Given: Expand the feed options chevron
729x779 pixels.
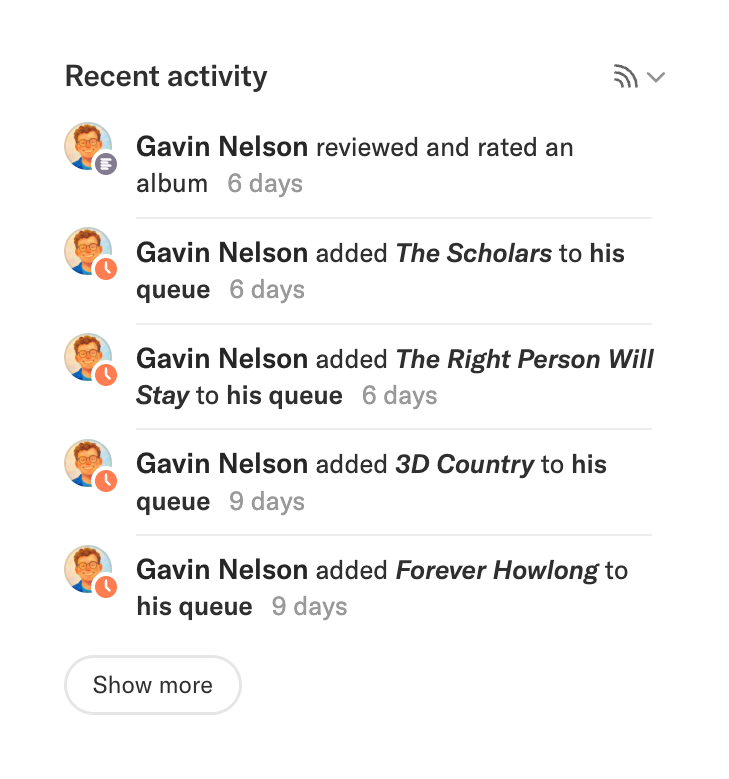Looking at the screenshot, I should point(656,77).
